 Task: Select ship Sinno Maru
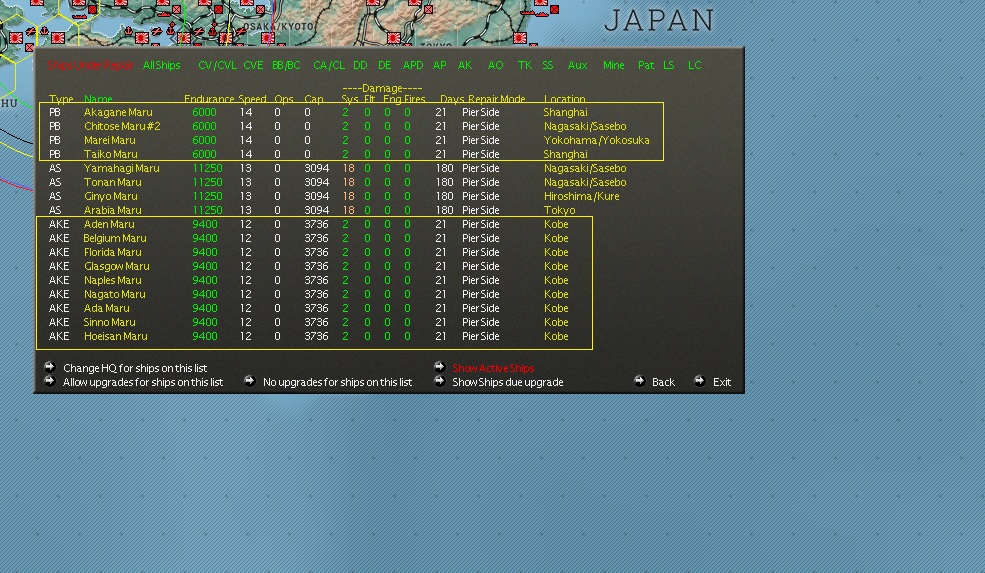109,322
